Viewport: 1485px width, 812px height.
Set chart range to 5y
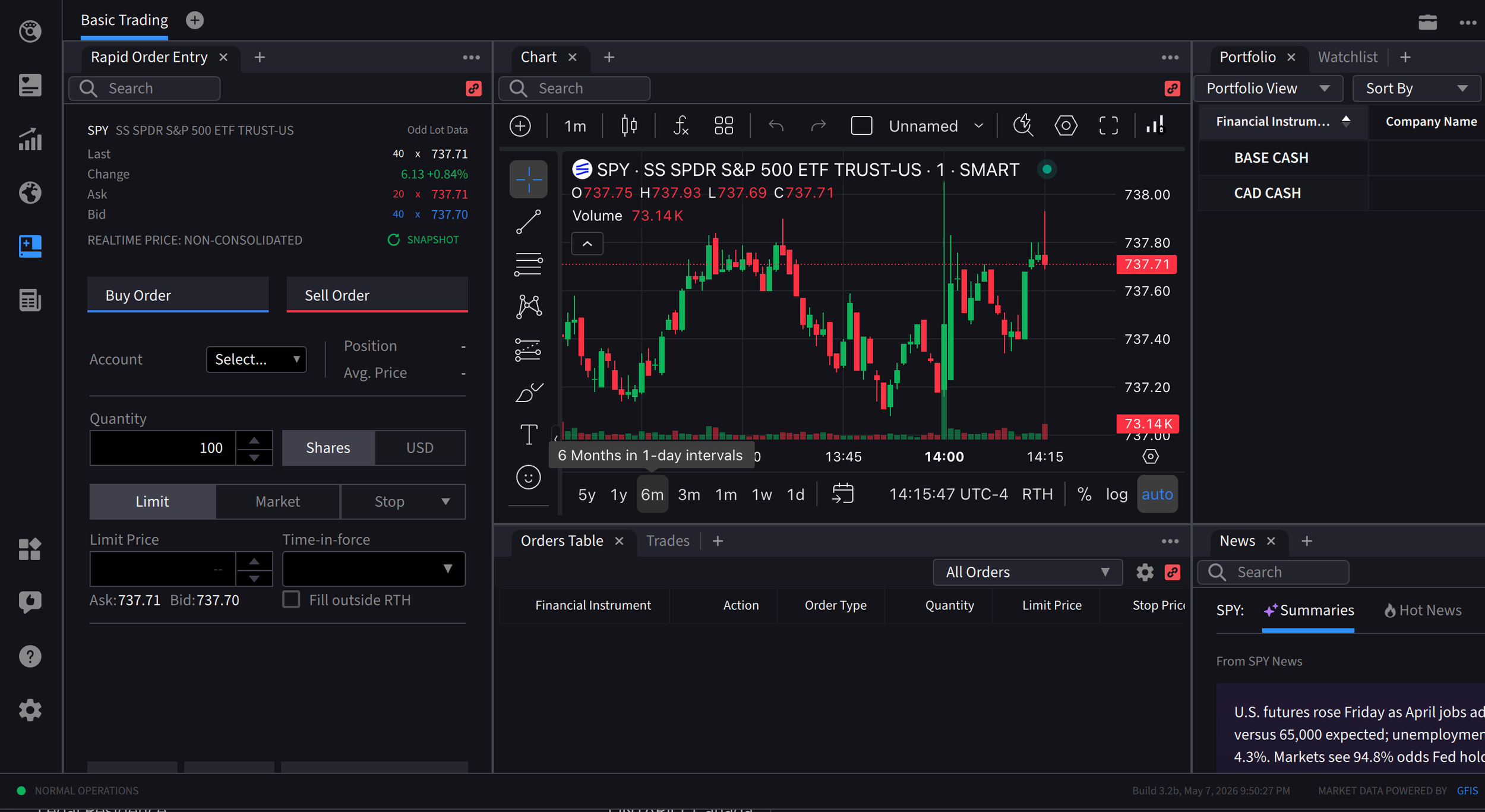point(586,494)
